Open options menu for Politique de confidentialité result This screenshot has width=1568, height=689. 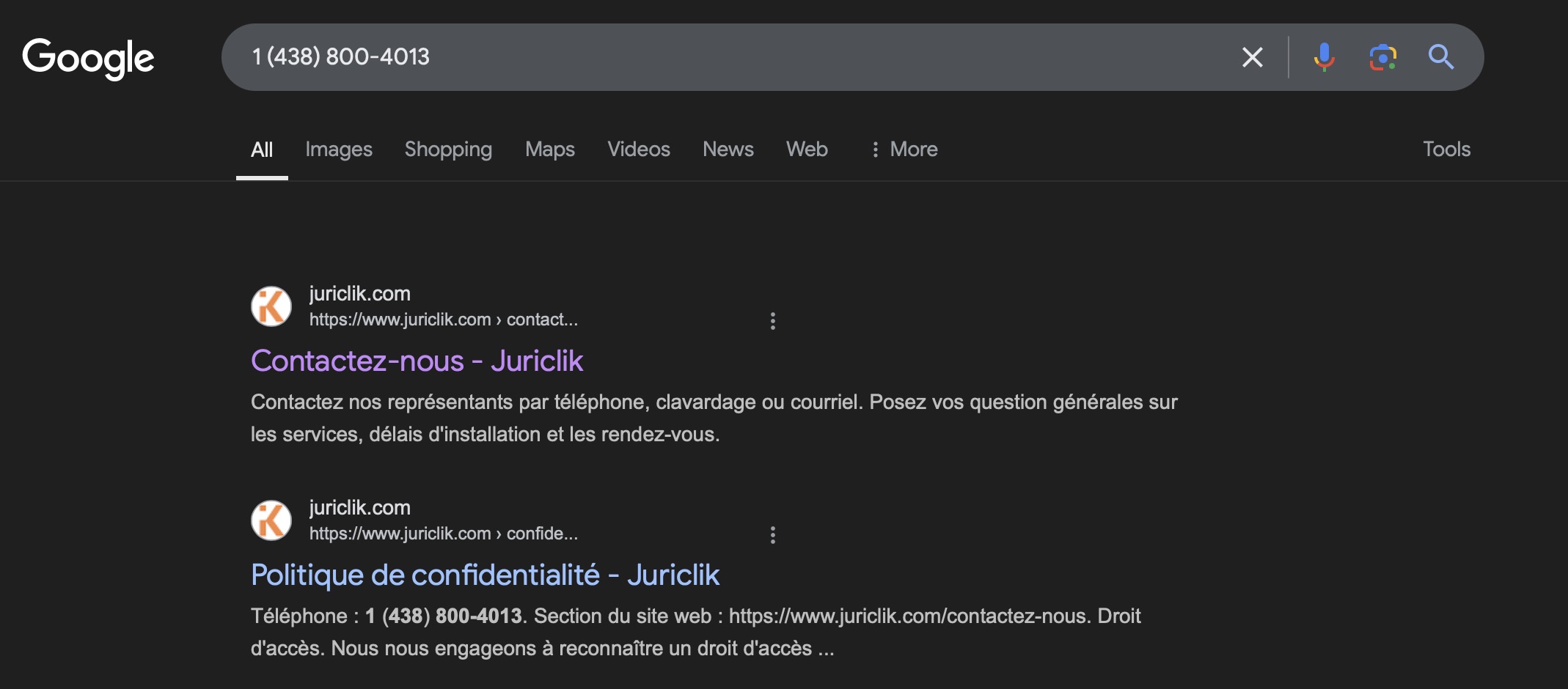(x=772, y=535)
